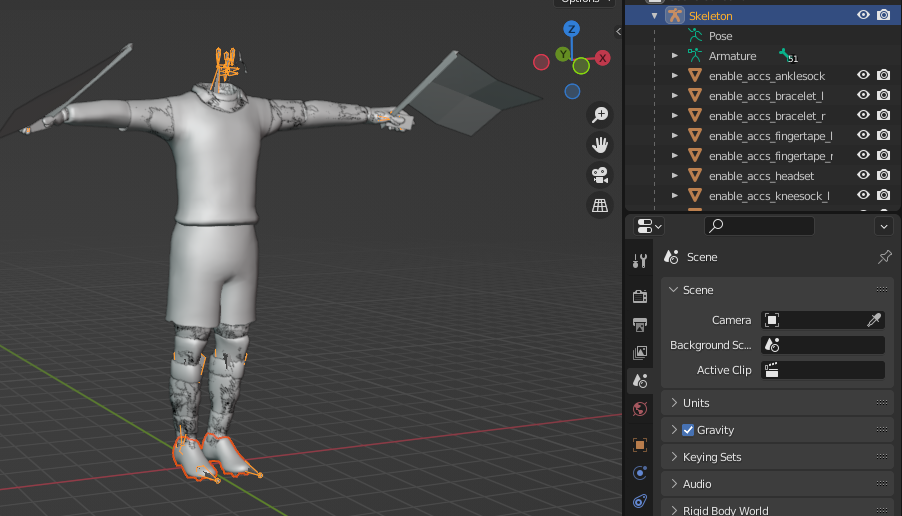The width and height of the screenshot is (902, 516).
Task: Click the negative X axis gizmo circle
Action: tap(541, 62)
